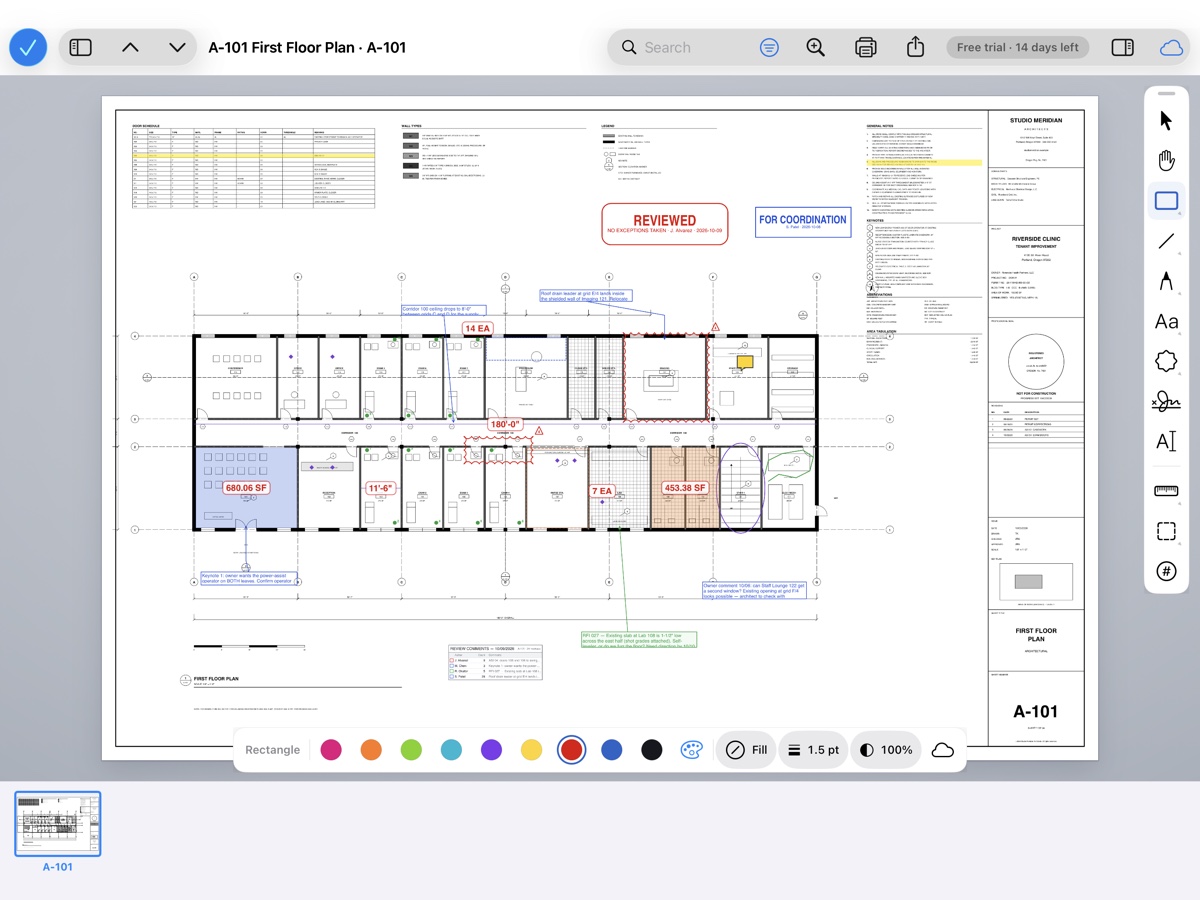Select the REVIEW COMMENTS table annotation
Viewport: 1200px width, 900px height.
495,663
